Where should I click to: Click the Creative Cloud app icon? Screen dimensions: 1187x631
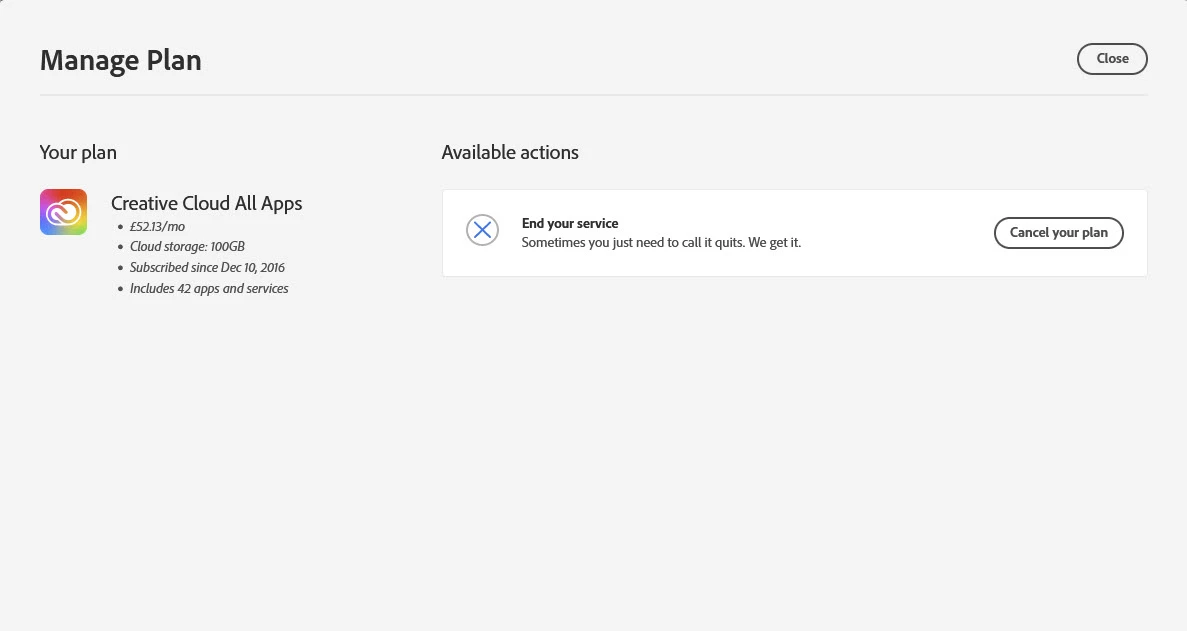[64, 212]
